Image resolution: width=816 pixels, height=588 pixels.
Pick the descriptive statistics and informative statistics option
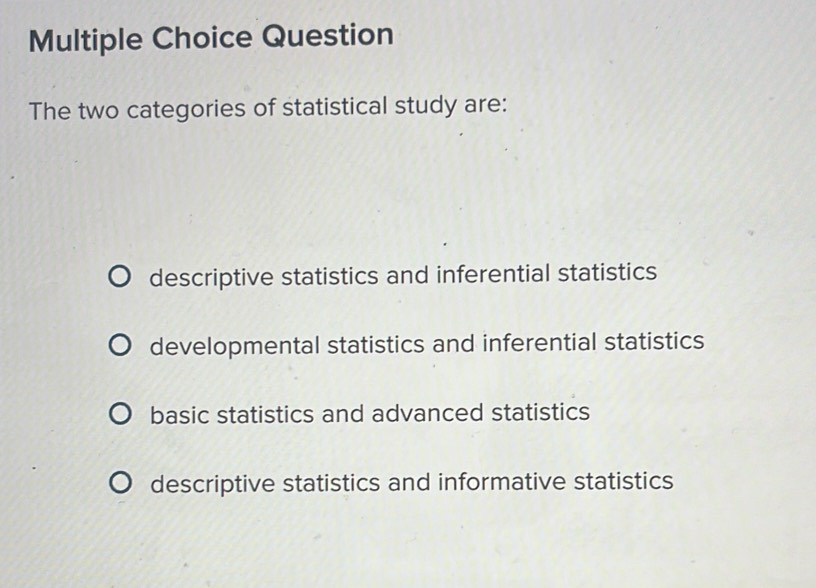[410, 482]
